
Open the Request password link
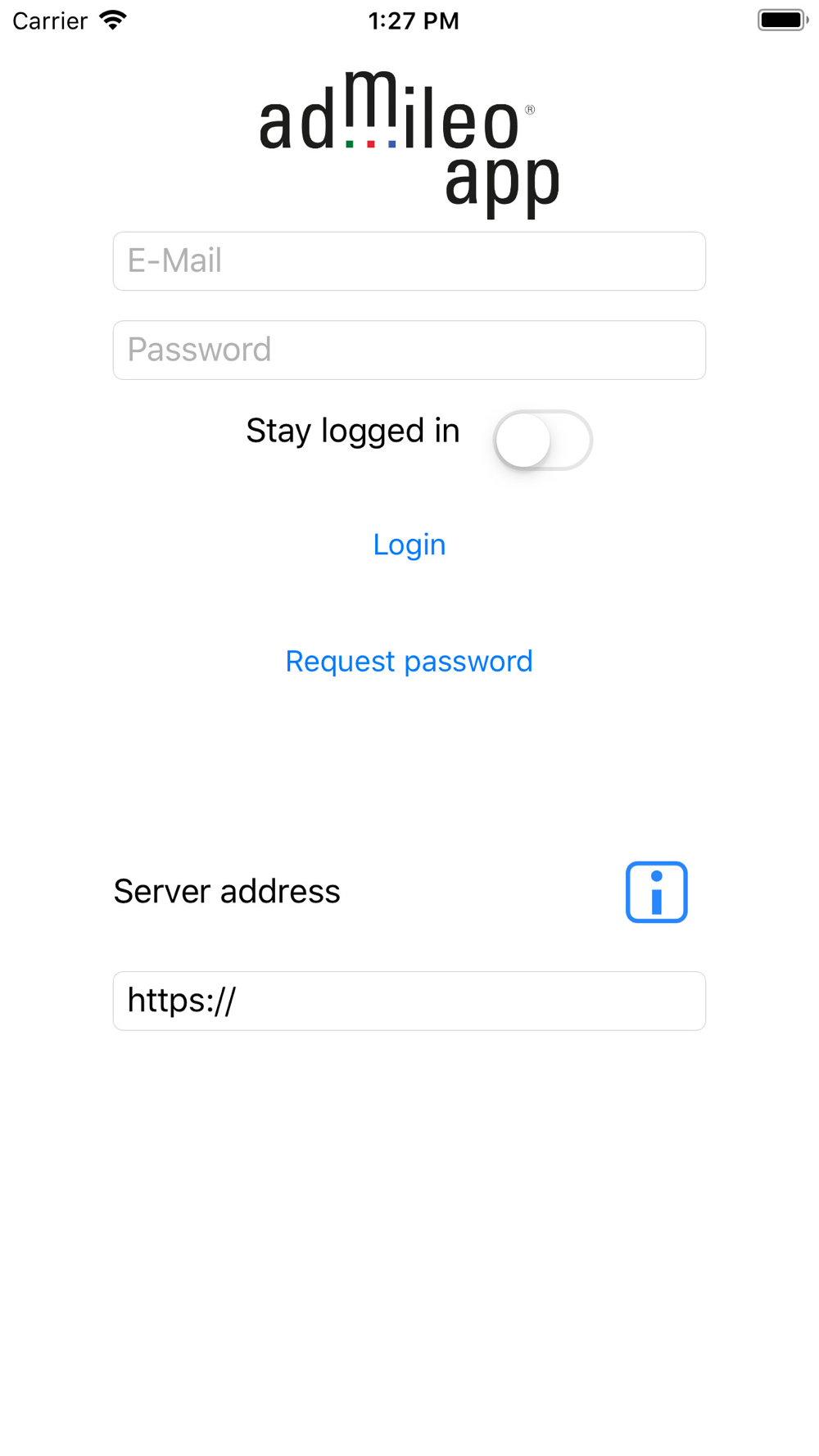click(x=409, y=661)
